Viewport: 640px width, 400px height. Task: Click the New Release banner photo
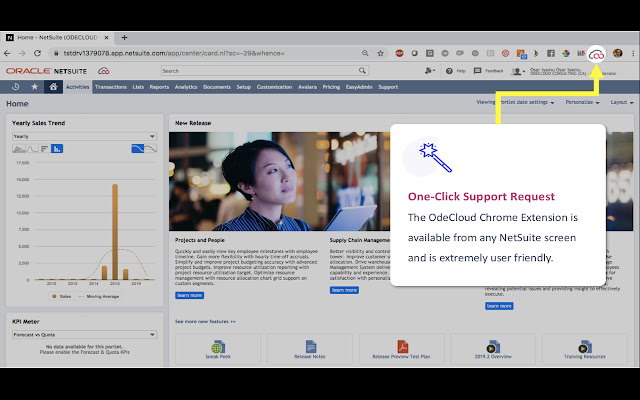[279, 181]
